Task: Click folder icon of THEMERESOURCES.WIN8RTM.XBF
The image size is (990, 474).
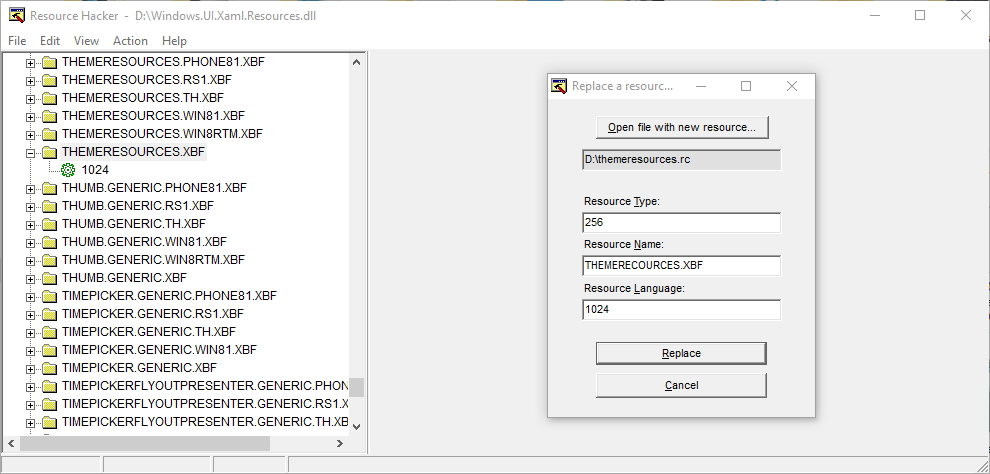Action: tap(49, 134)
